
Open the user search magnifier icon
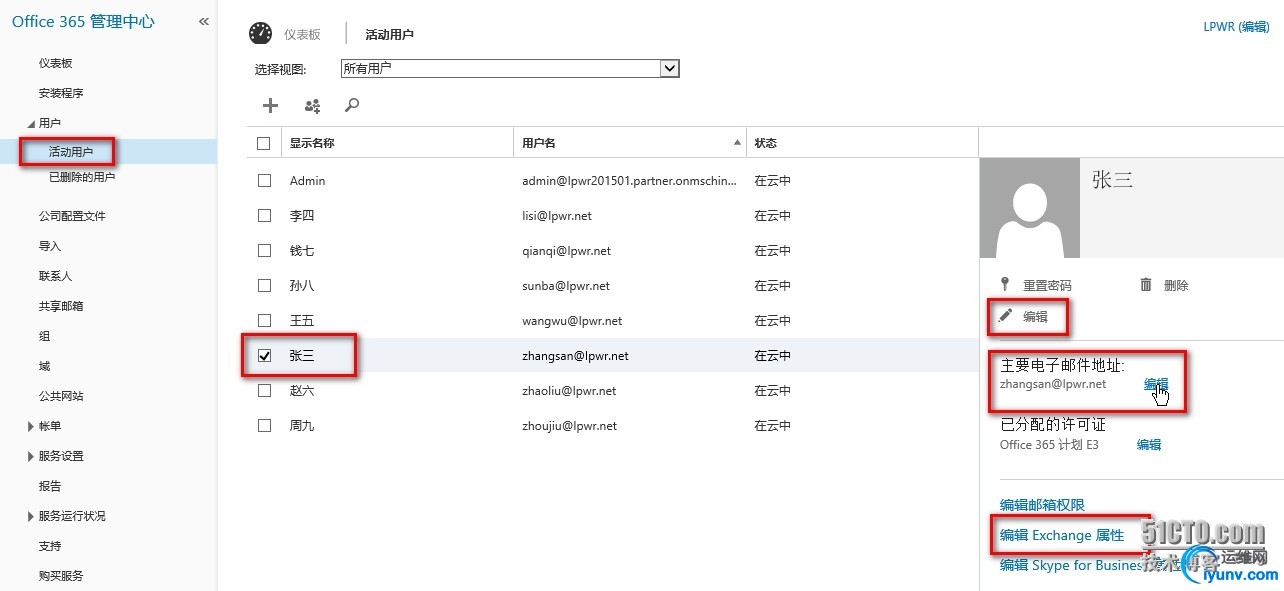351,105
